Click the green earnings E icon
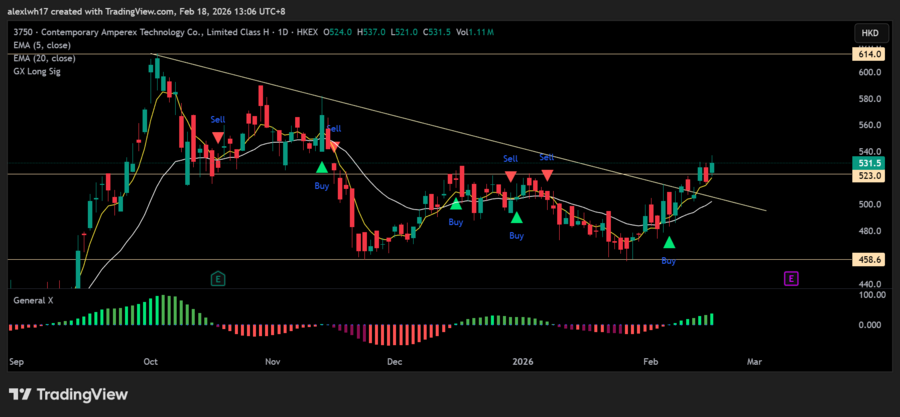900x417 pixels. coord(218,277)
